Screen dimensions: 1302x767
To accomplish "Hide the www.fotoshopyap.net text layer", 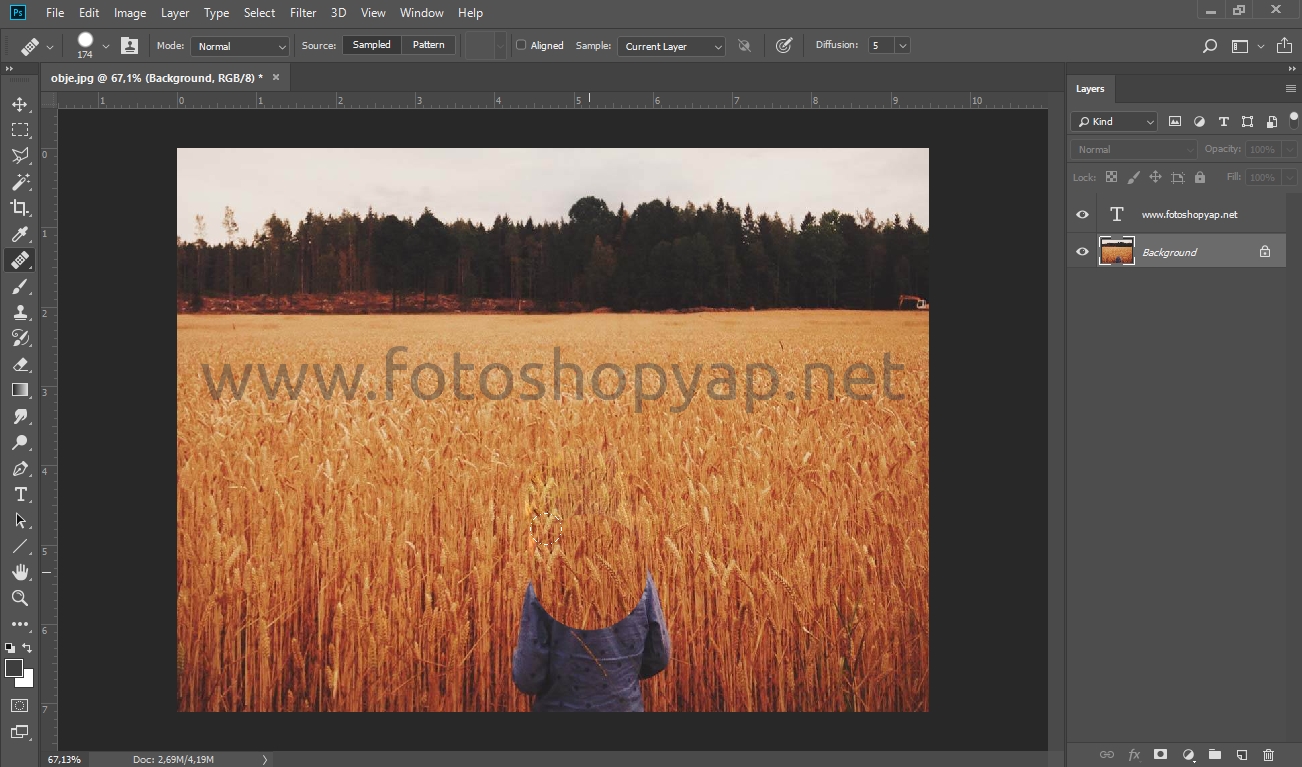I will click(1082, 215).
